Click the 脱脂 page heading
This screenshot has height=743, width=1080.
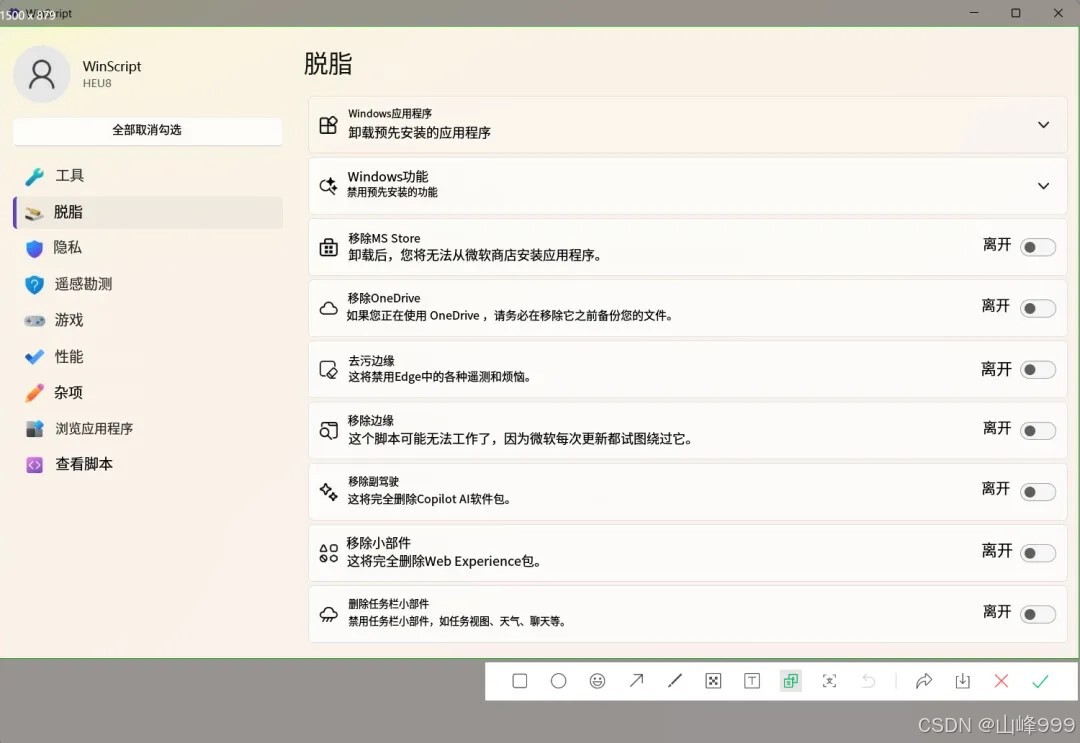click(329, 63)
